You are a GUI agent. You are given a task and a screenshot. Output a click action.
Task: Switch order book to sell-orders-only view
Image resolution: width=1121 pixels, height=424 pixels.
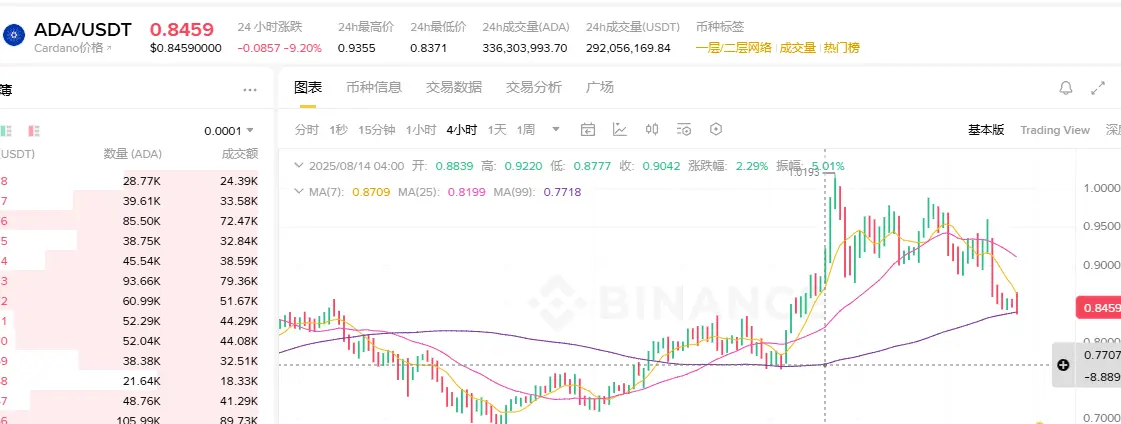34,131
